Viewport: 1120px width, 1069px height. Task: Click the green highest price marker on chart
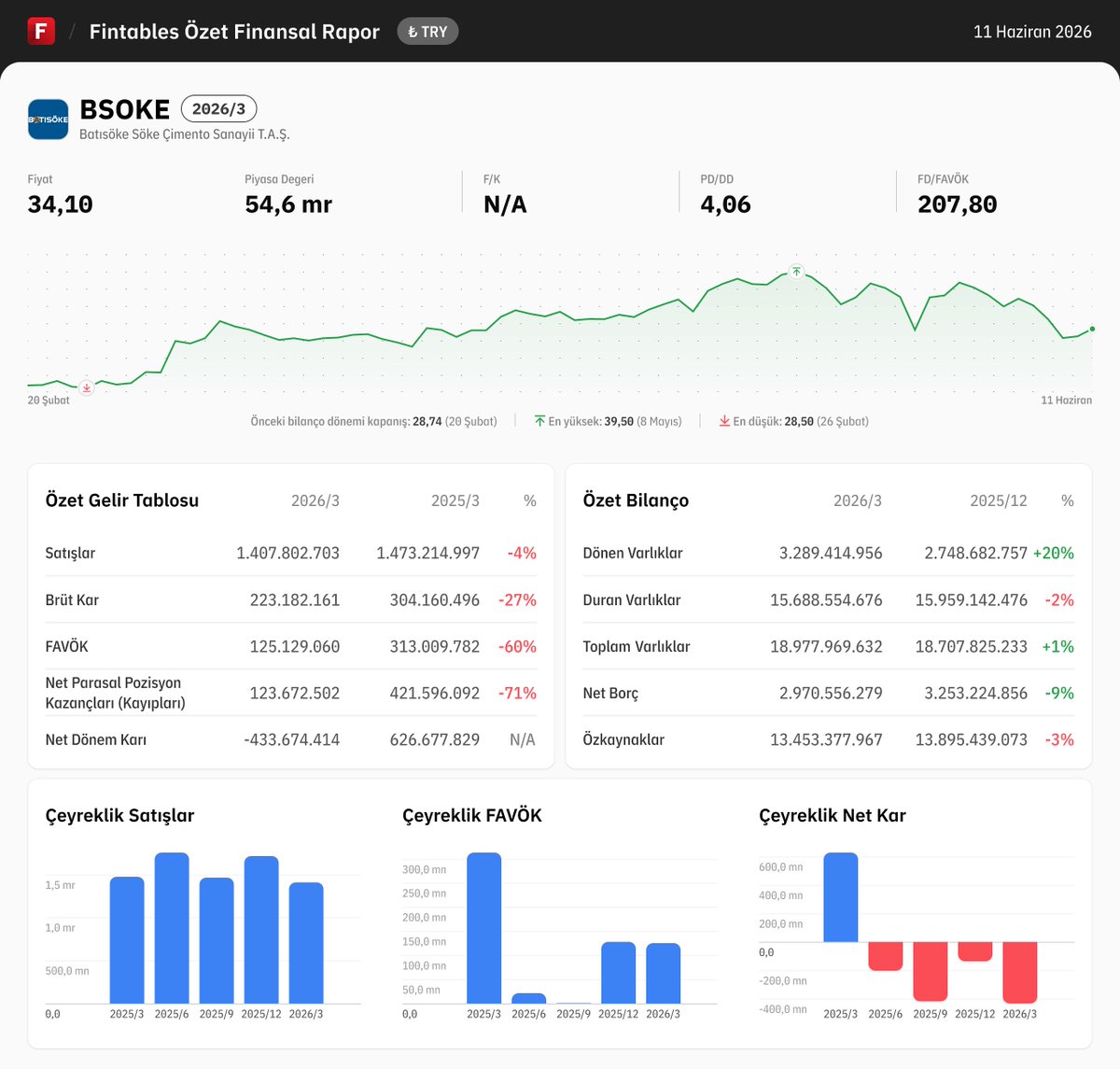click(x=796, y=272)
